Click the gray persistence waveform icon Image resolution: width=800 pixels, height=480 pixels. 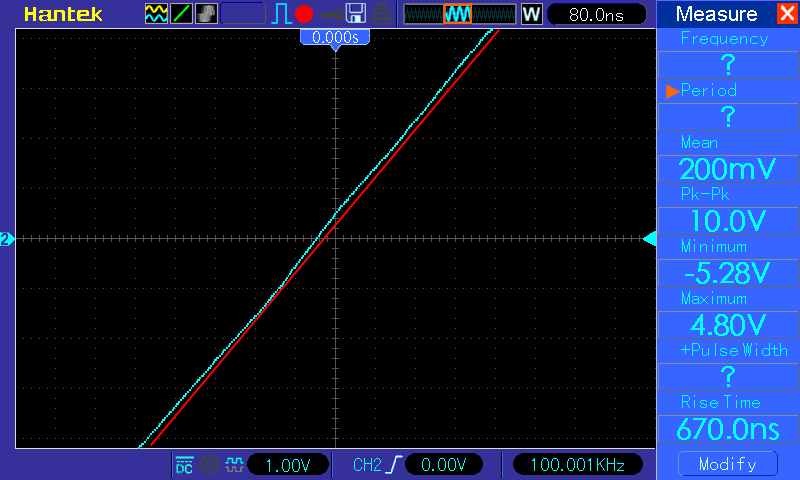coord(206,14)
